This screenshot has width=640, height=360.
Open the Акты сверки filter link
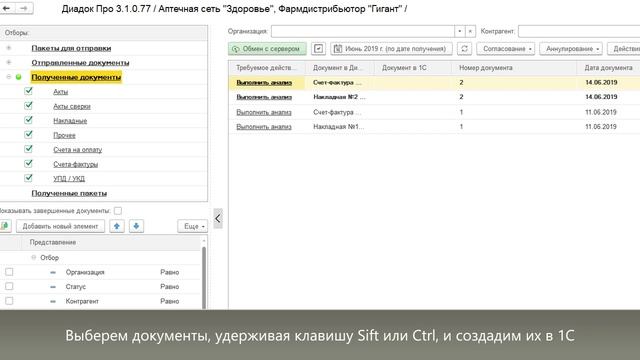pyautogui.click(x=72, y=106)
